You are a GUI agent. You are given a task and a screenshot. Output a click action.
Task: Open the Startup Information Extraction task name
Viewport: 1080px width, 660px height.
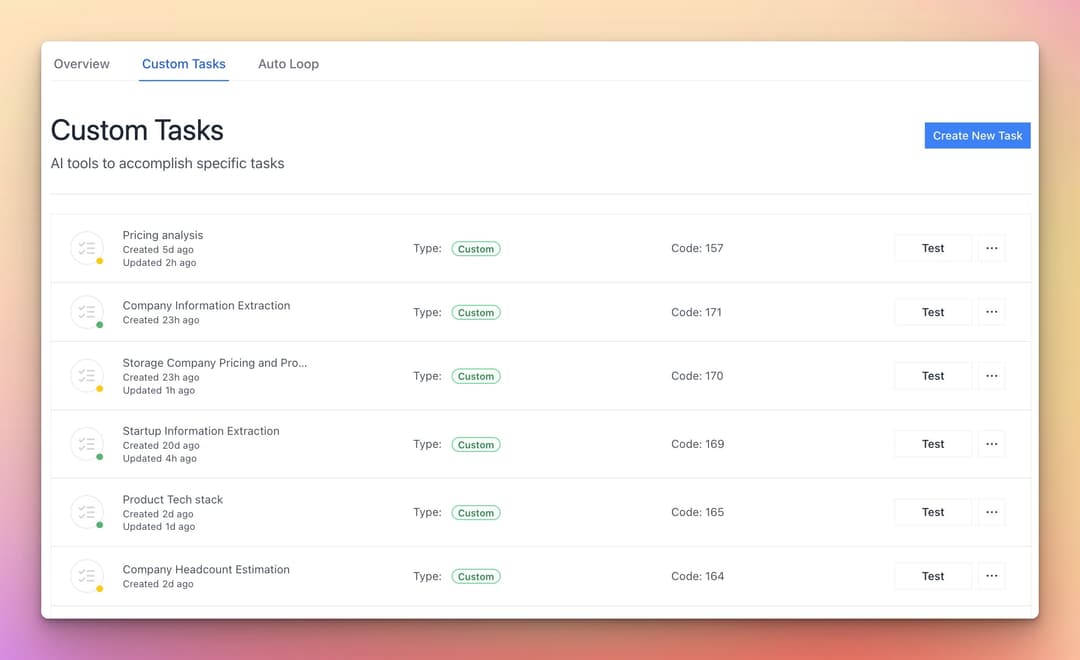(201, 431)
